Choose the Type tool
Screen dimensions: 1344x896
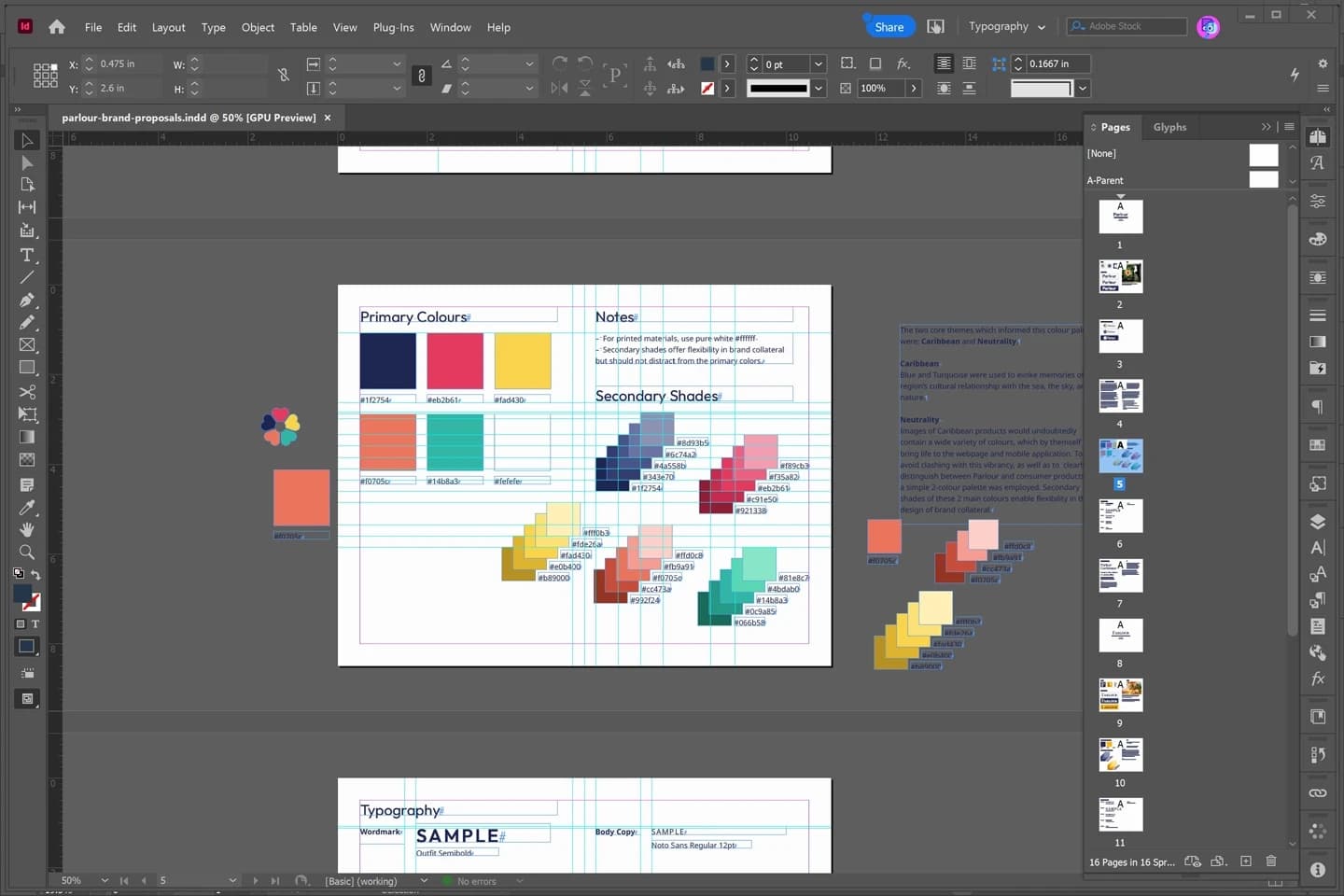[27, 255]
